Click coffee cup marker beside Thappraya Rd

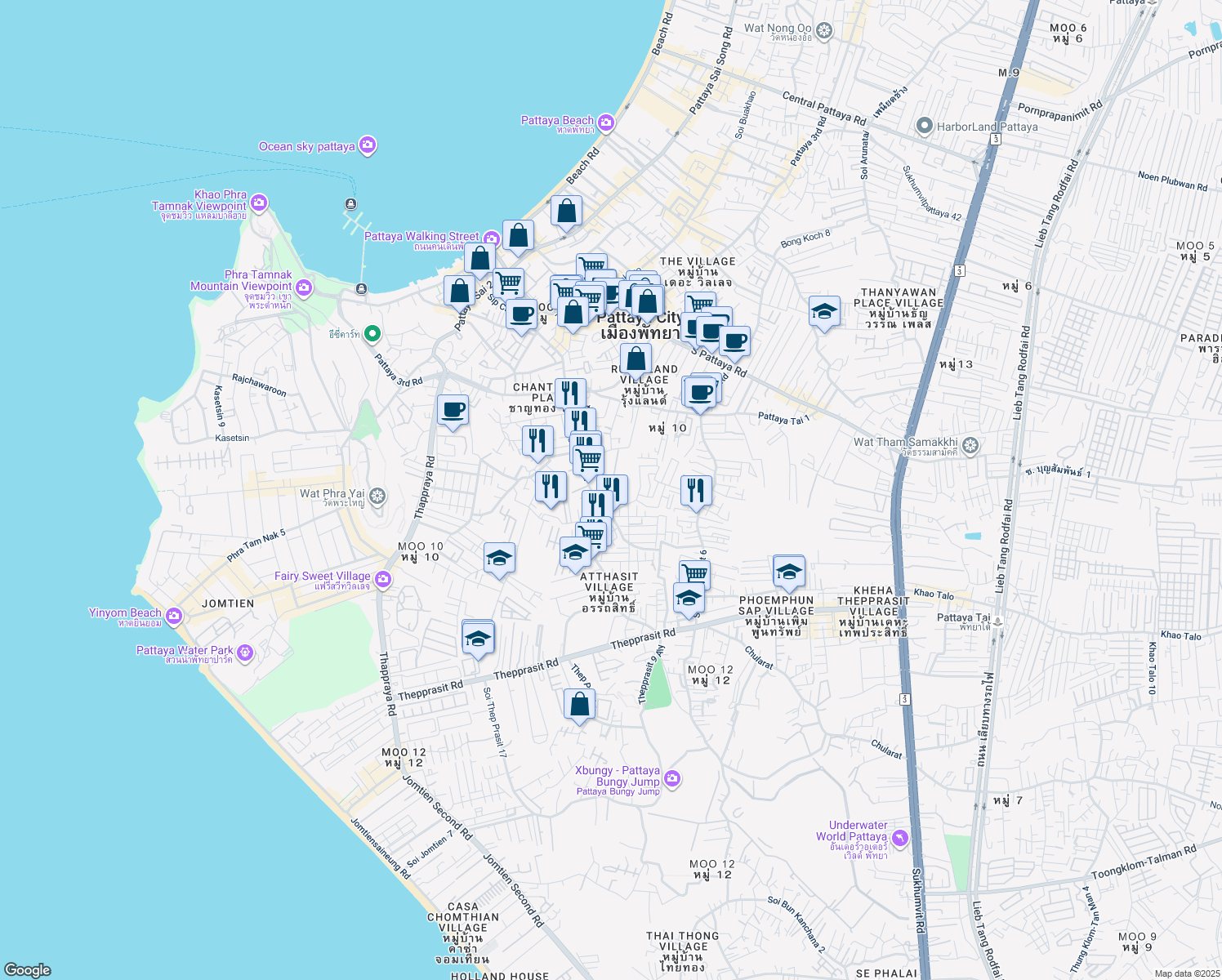point(453,410)
